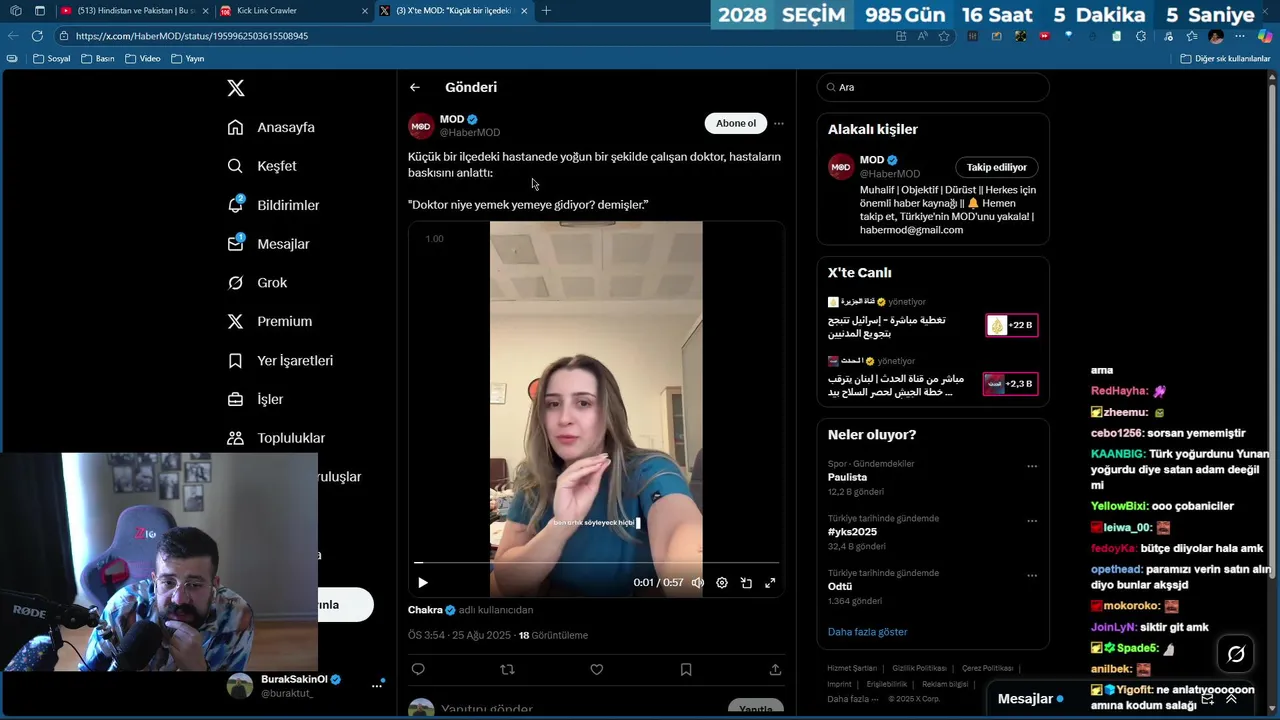1280x720 pixels.
Task: Open the Copilot icon in browser toolbar
Action: 1265,36
